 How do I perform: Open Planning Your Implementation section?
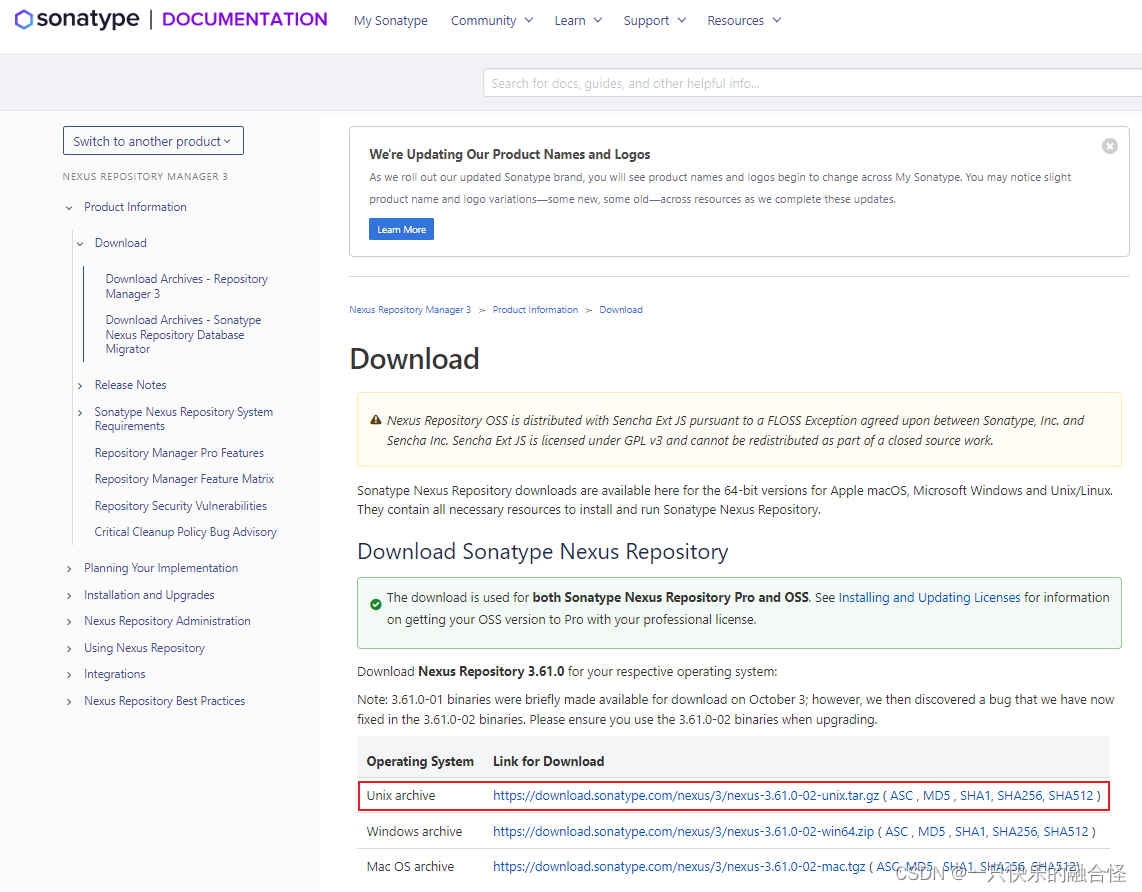point(161,568)
